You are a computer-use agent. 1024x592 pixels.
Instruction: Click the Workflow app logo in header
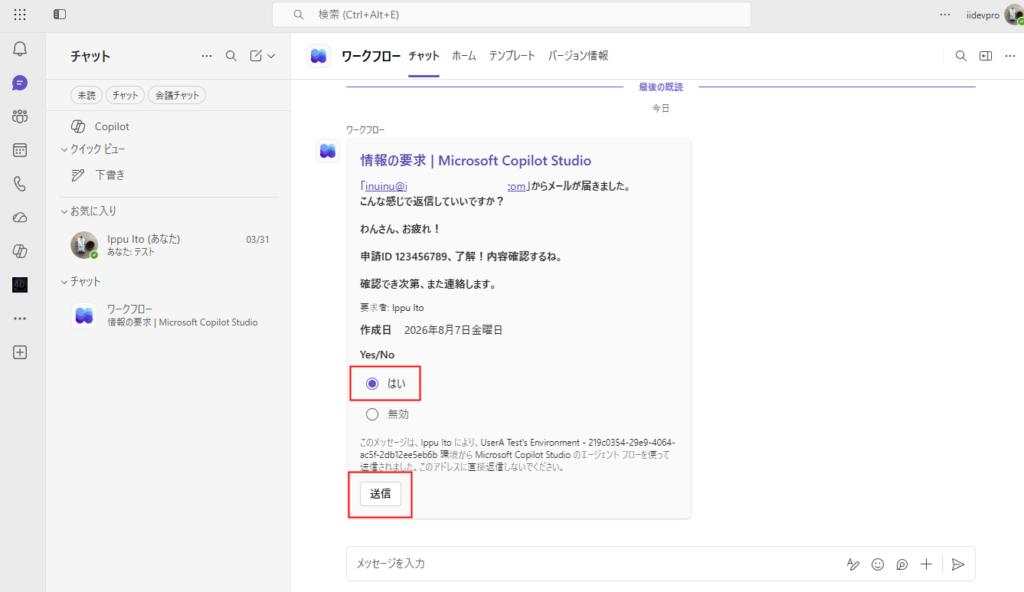319,56
